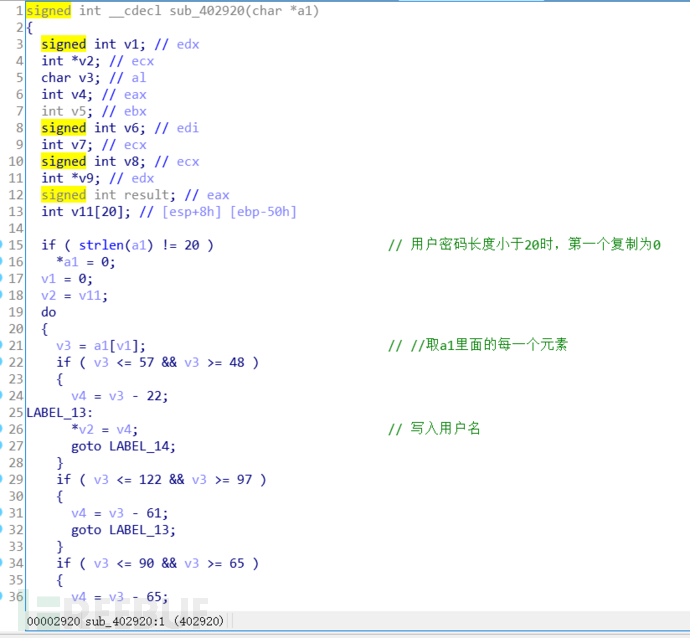Click 'int v7;' declaration on line 9

point(67,145)
